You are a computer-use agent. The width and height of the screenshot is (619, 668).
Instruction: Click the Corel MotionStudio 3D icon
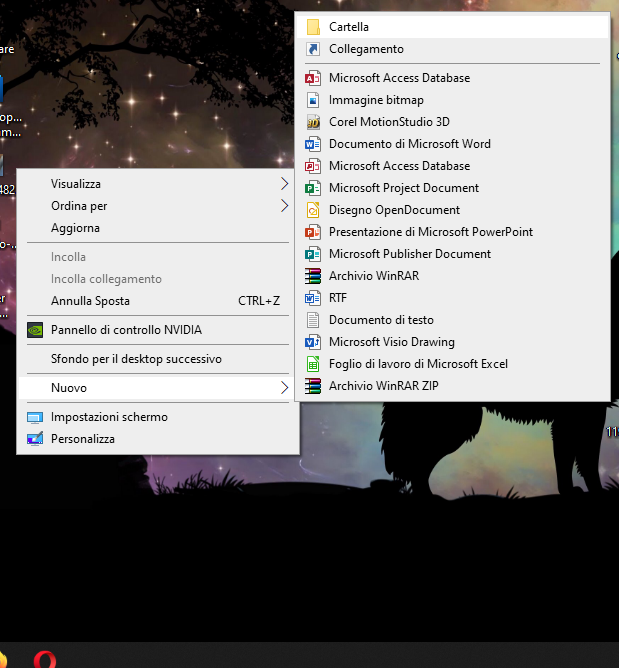tap(312, 122)
